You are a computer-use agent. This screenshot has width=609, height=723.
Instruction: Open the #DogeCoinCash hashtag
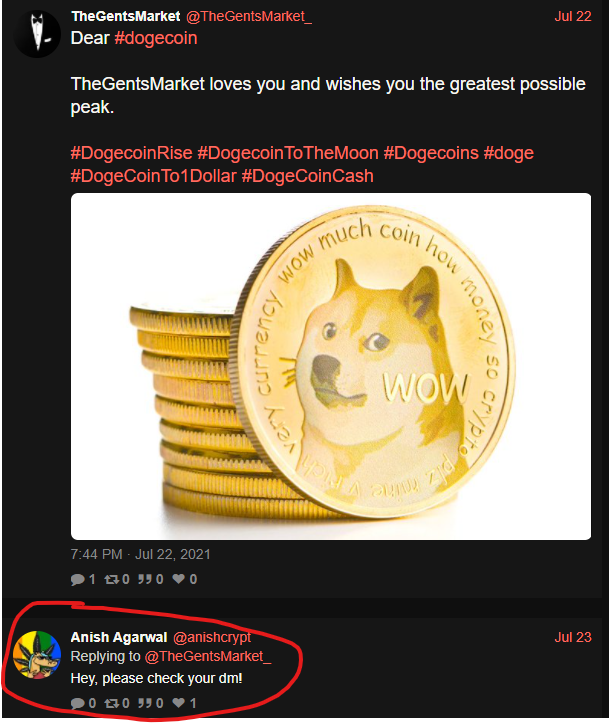tap(307, 176)
